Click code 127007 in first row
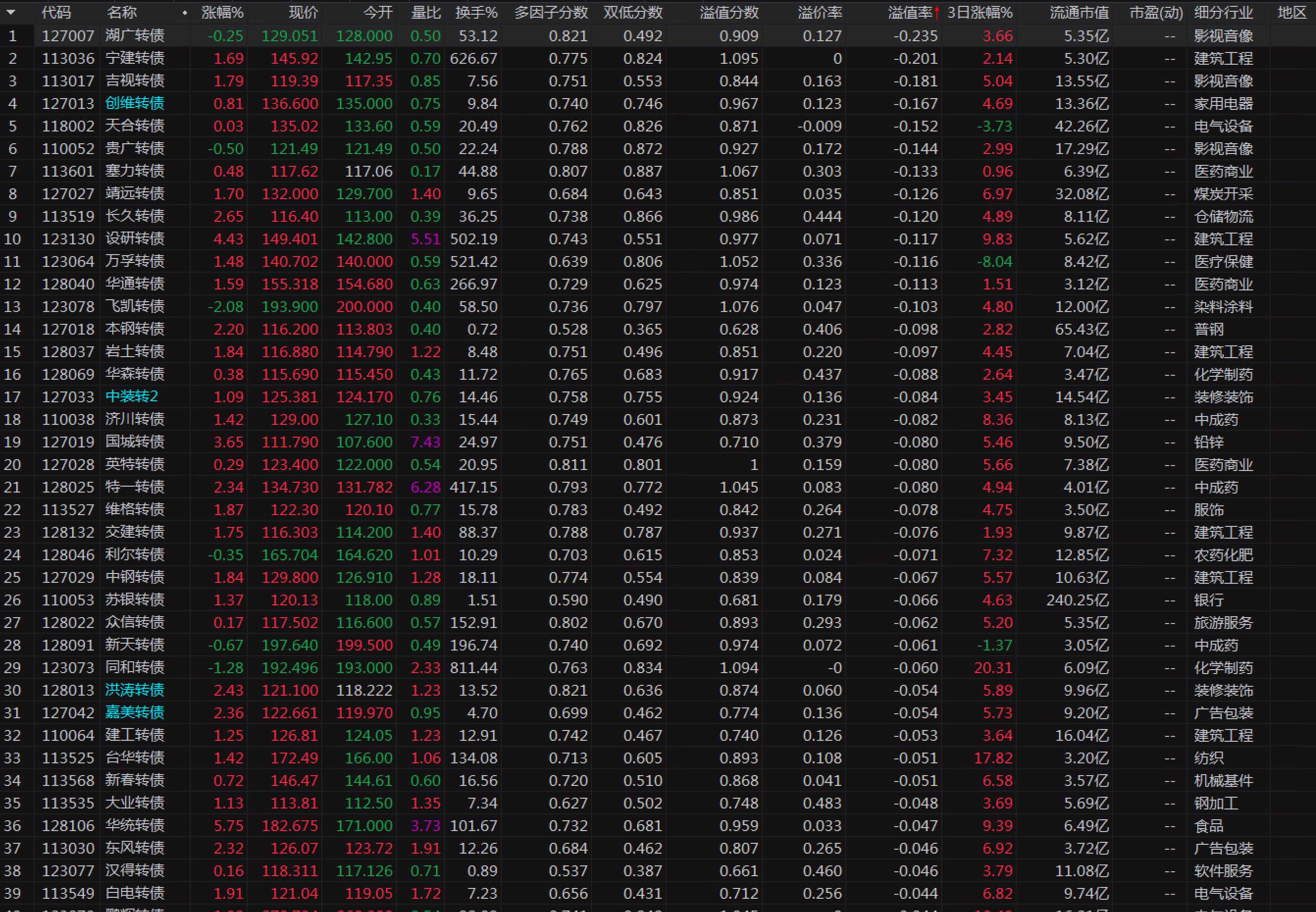Screen dimensions: 1316x912 [x=68, y=36]
